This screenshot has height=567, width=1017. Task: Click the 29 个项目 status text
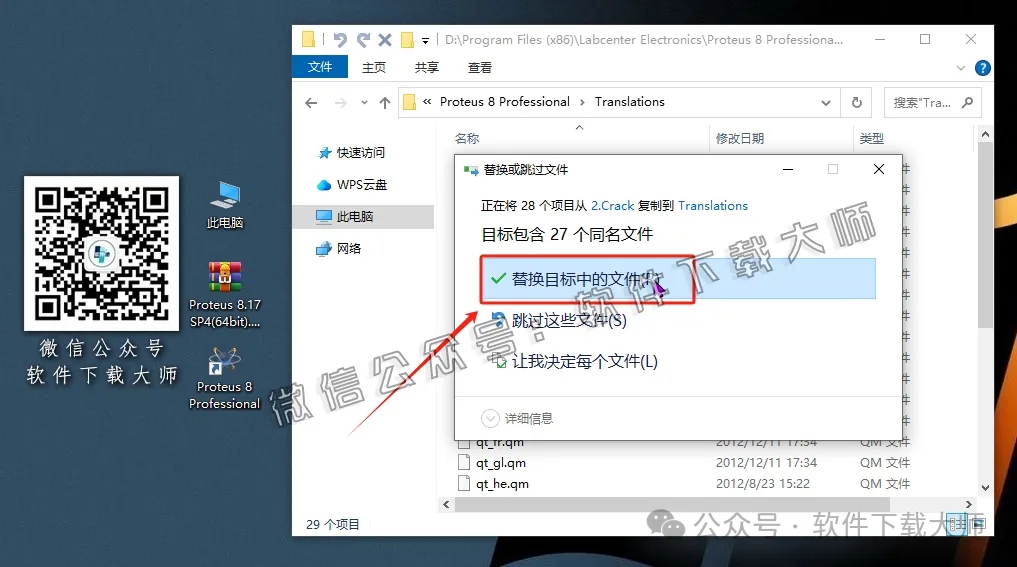[333, 524]
